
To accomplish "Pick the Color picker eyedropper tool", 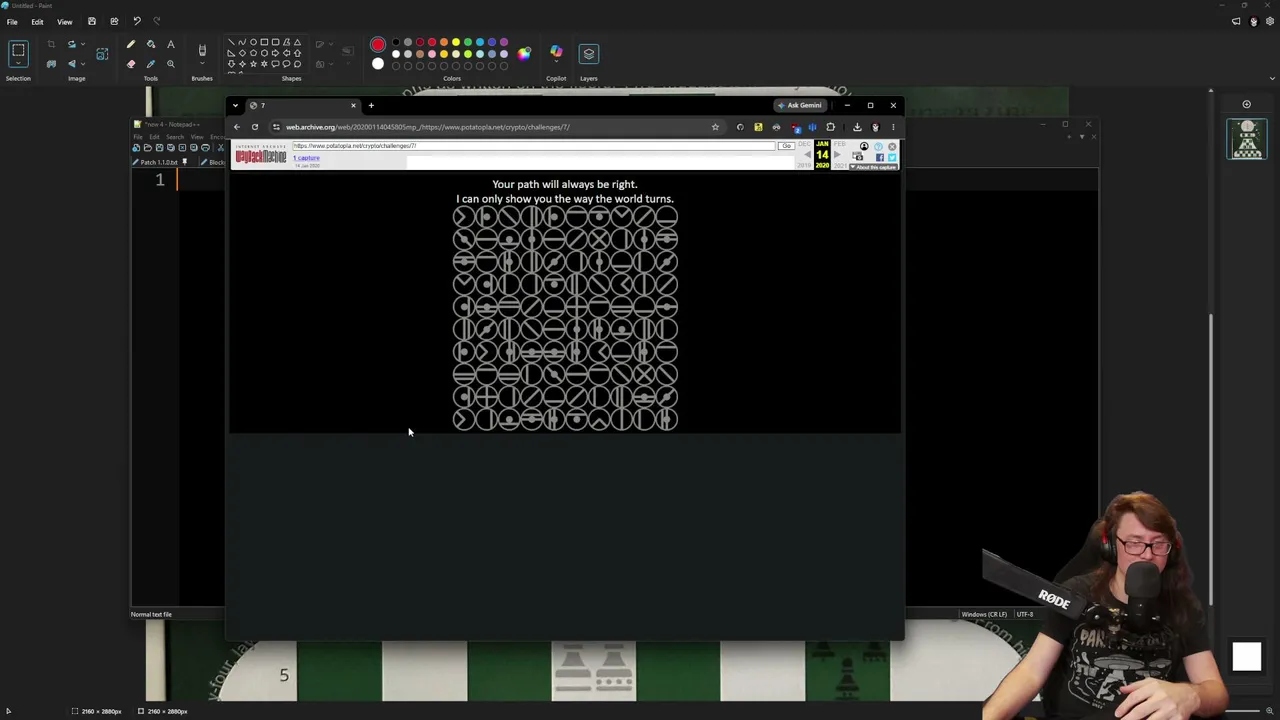I will [151, 64].
